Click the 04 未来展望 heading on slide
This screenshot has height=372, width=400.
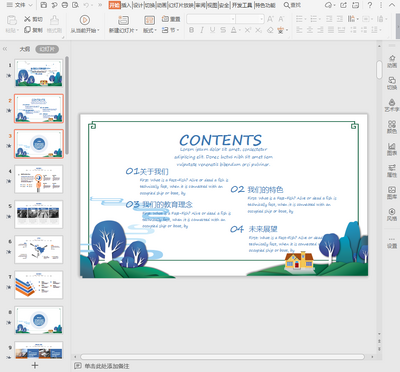pyautogui.click(x=254, y=229)
